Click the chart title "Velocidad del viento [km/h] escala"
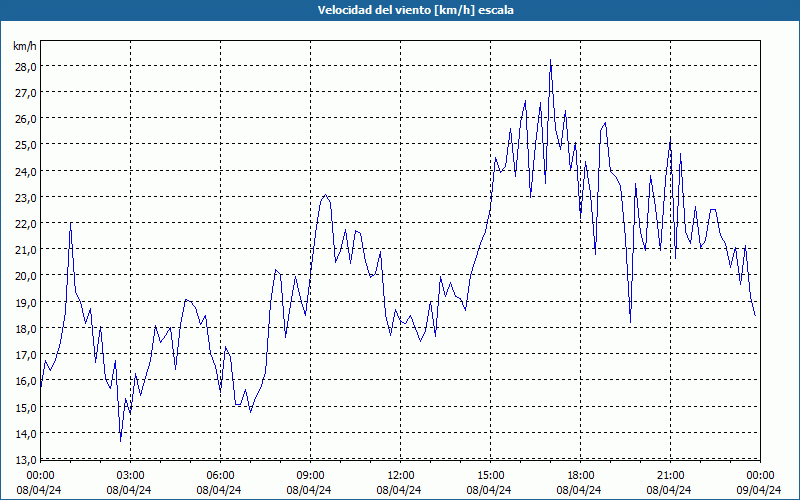 point(415,10)
